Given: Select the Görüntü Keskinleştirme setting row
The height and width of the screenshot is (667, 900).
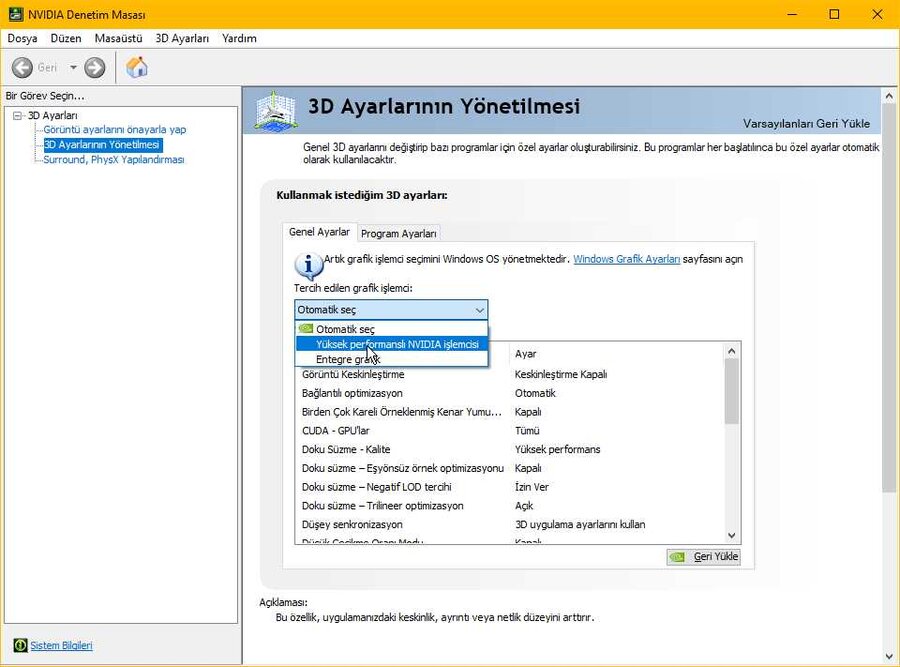Looking at the screenshot, I should [510, 374].
